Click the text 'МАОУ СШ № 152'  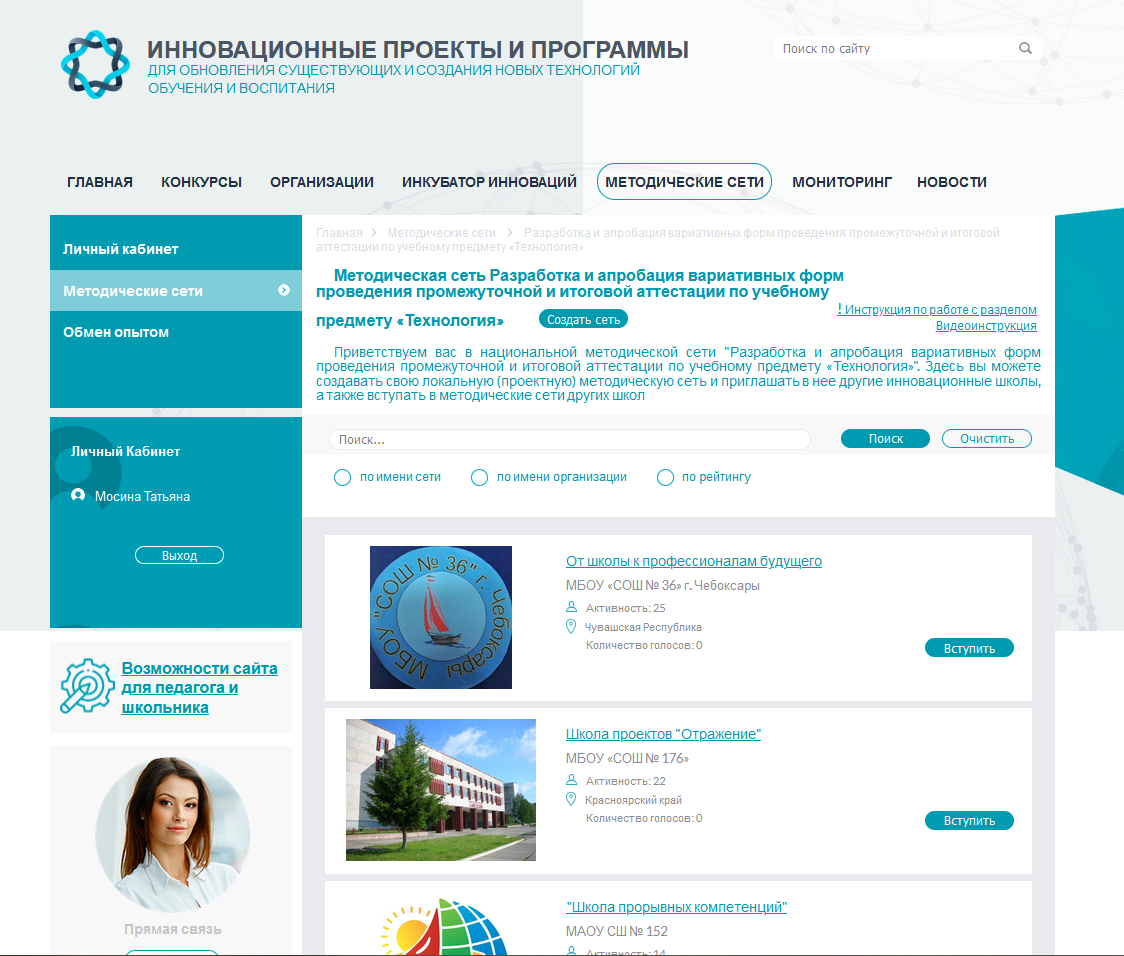point(616,931)
